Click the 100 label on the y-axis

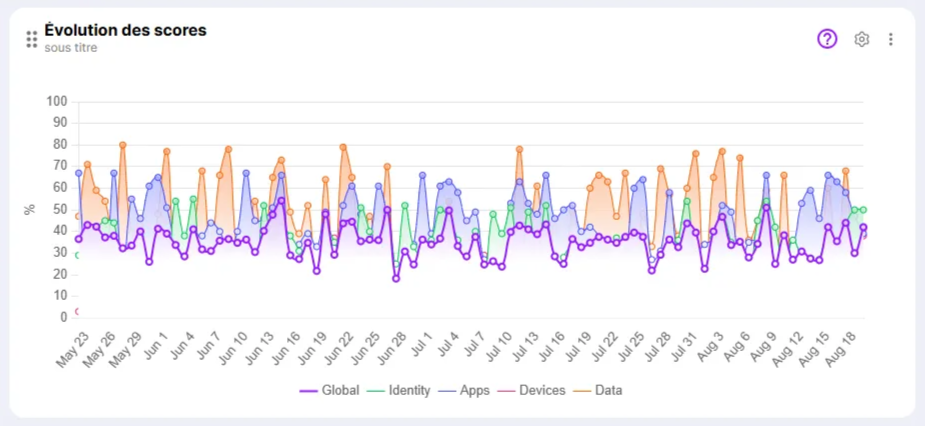point(56,101)
